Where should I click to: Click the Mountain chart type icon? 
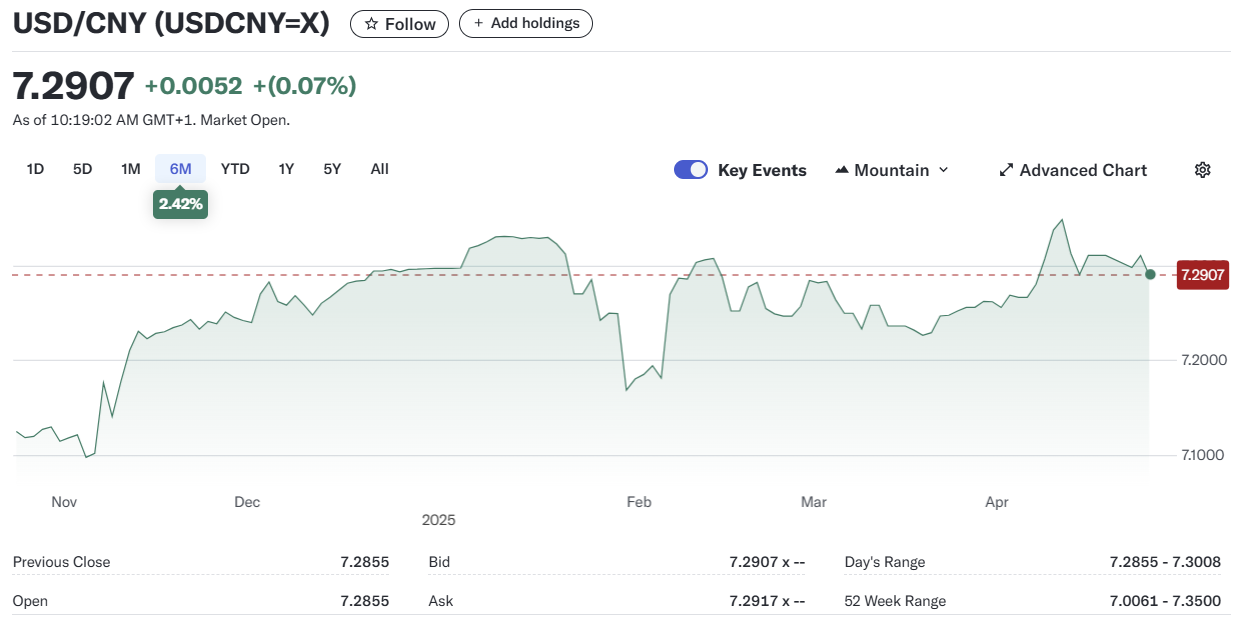(x=841, y=170)
